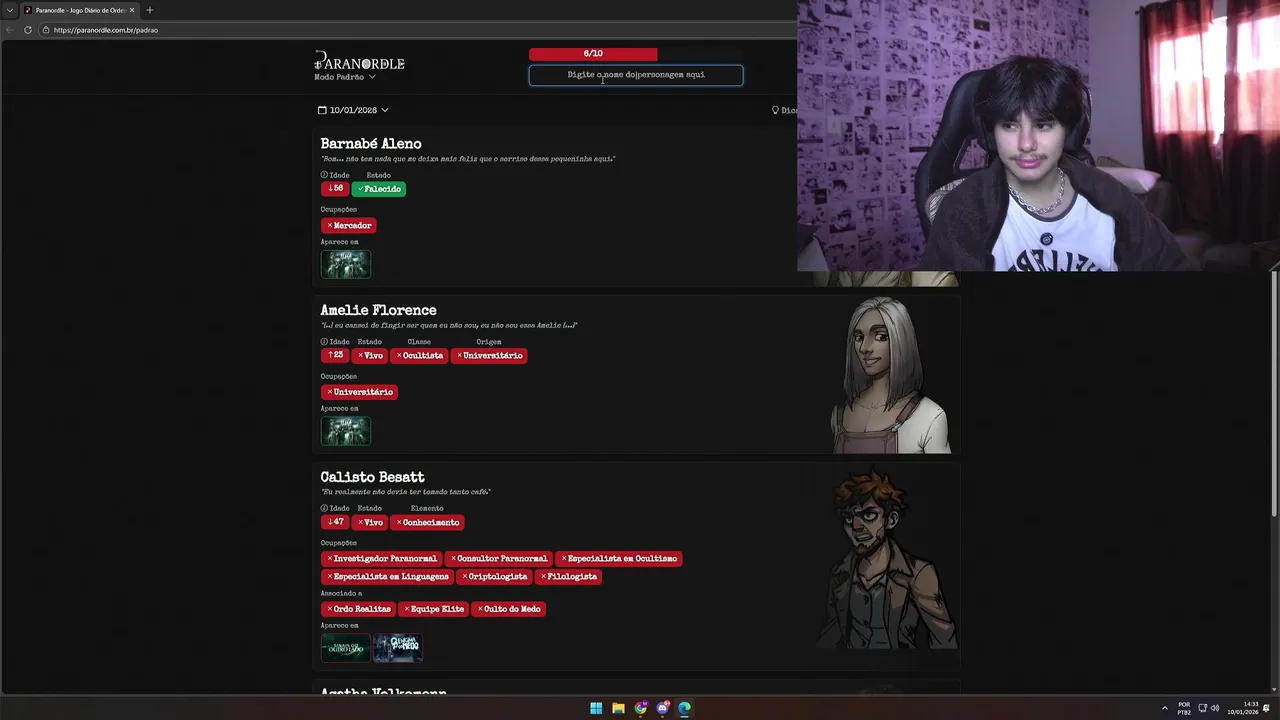Click the Amelie Florence name heading

pyautogui.click(x=378, y=310)
